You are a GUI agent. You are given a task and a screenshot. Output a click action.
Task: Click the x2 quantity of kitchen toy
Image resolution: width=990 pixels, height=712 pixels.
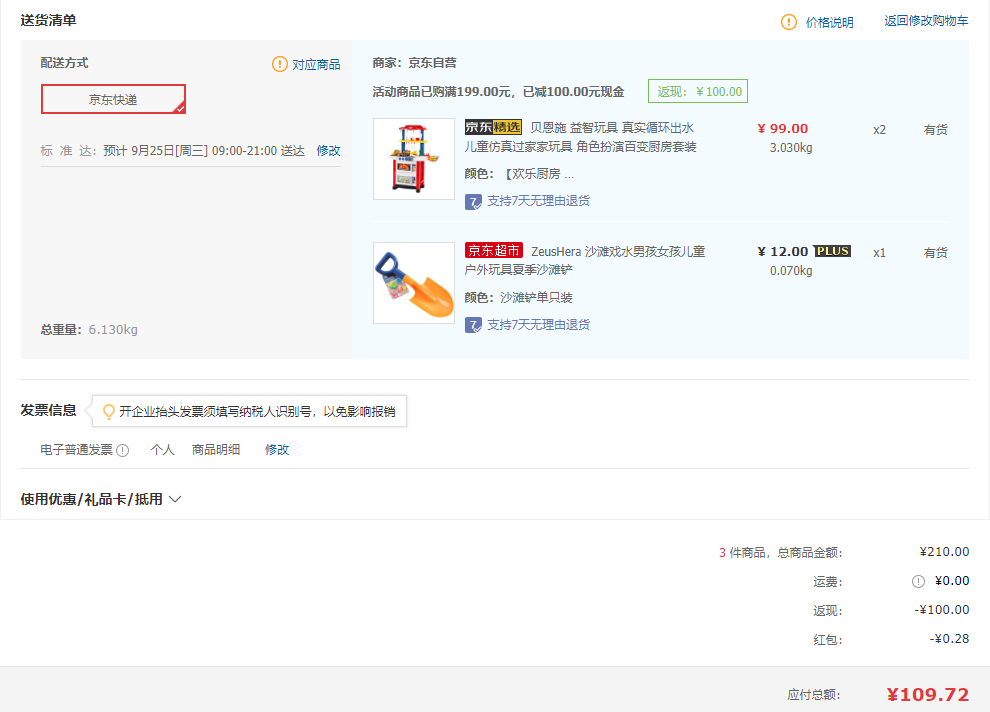[x=880, y=130]
